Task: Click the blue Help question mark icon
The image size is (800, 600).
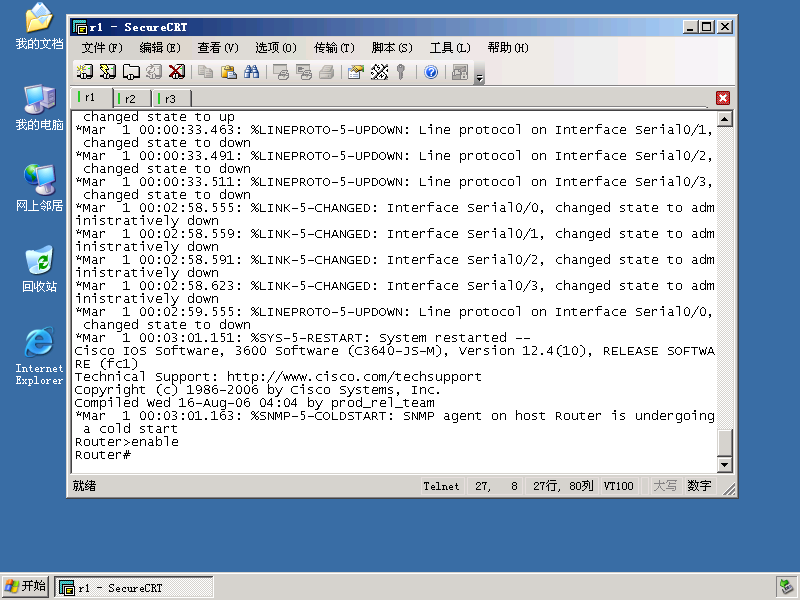Action: [x=431, y=72]
